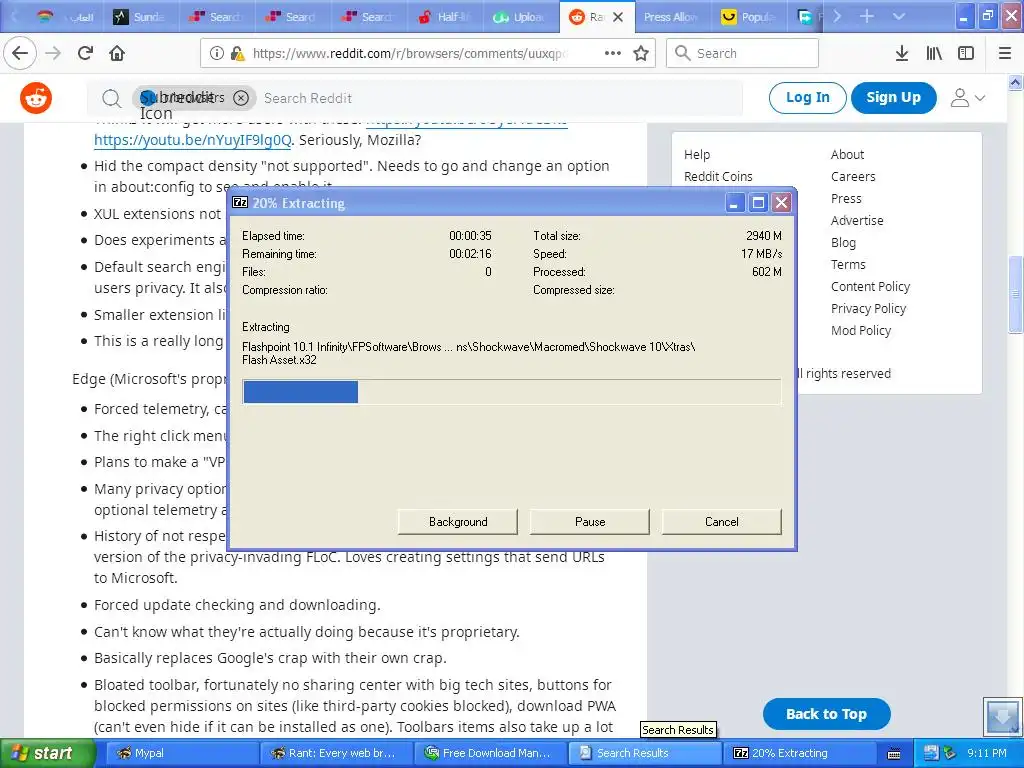Image resolution: width=1024 pixels, height=768 pixels.
Task: Open the Press footer link
Action: [x=846, y=199]
